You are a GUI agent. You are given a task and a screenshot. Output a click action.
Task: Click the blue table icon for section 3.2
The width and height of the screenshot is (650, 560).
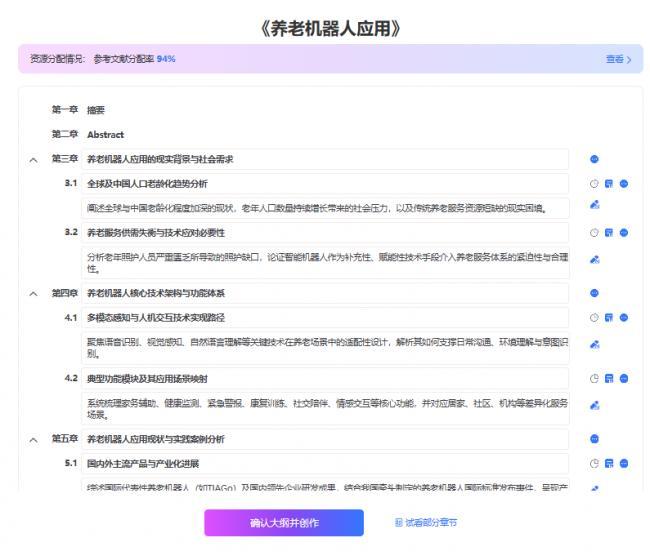pyautogui.click(x=609, y=233)
